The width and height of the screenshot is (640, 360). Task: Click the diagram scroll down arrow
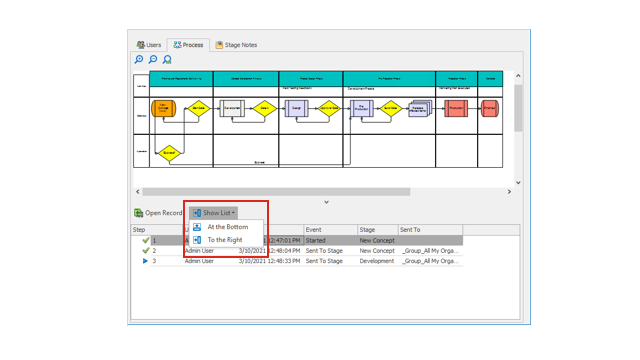tap(518, 183)
